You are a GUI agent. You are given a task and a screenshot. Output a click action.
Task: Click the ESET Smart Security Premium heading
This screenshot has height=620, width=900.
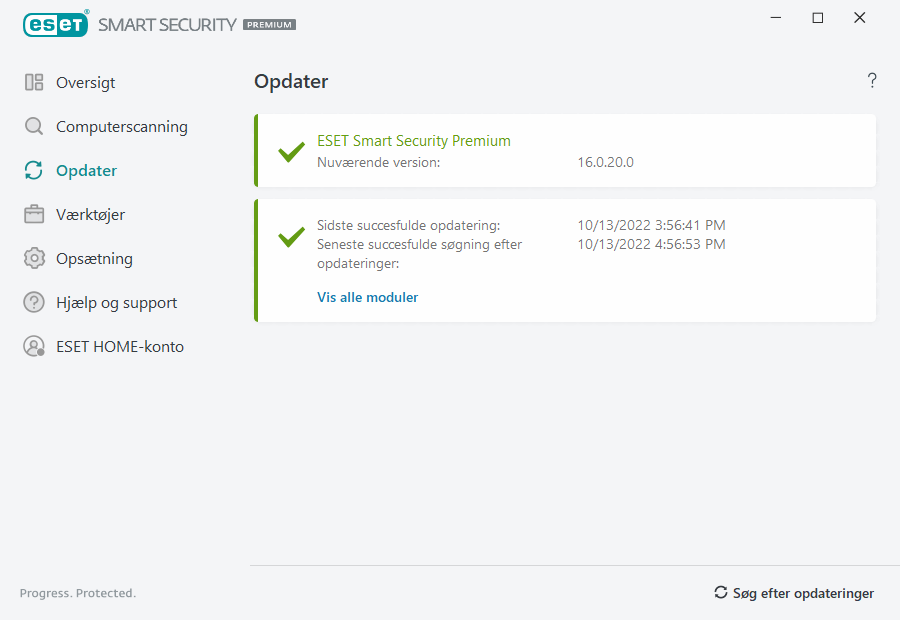[413, 141]
